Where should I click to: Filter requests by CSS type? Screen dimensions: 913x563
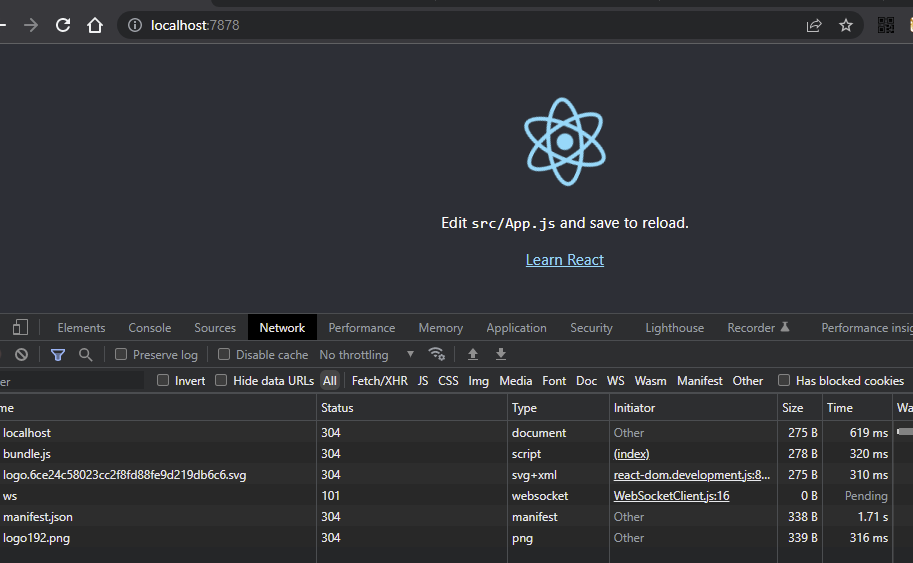coord(448,381)
